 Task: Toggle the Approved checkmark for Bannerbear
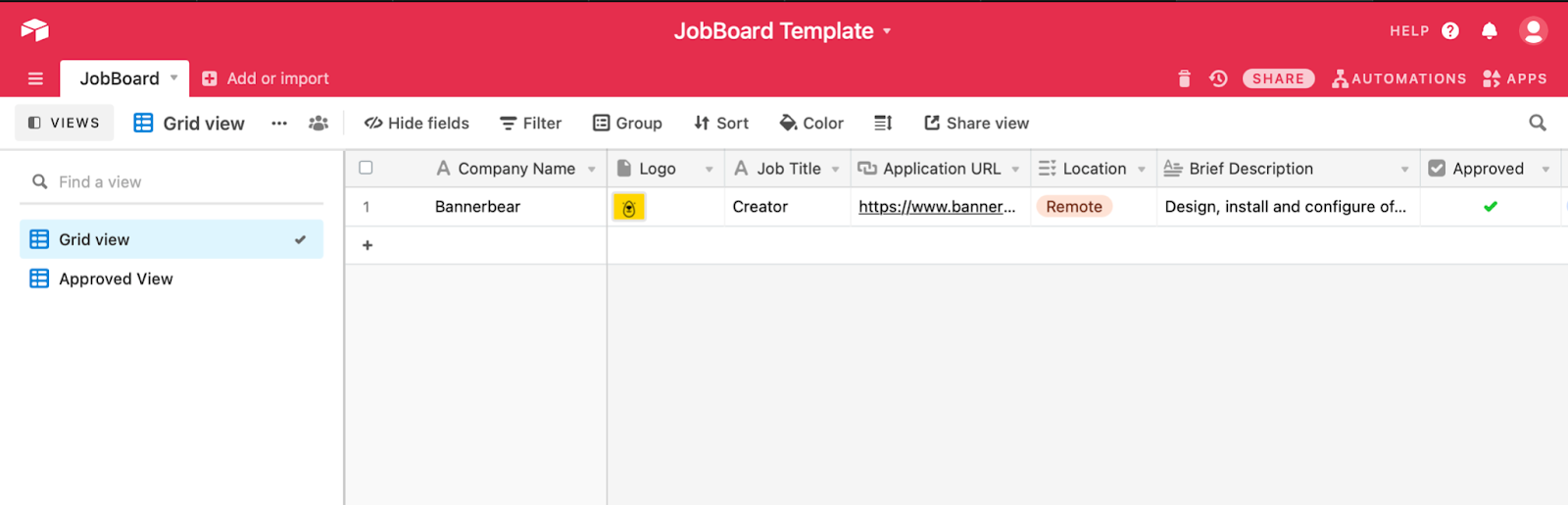click(x=1491, y=206)
